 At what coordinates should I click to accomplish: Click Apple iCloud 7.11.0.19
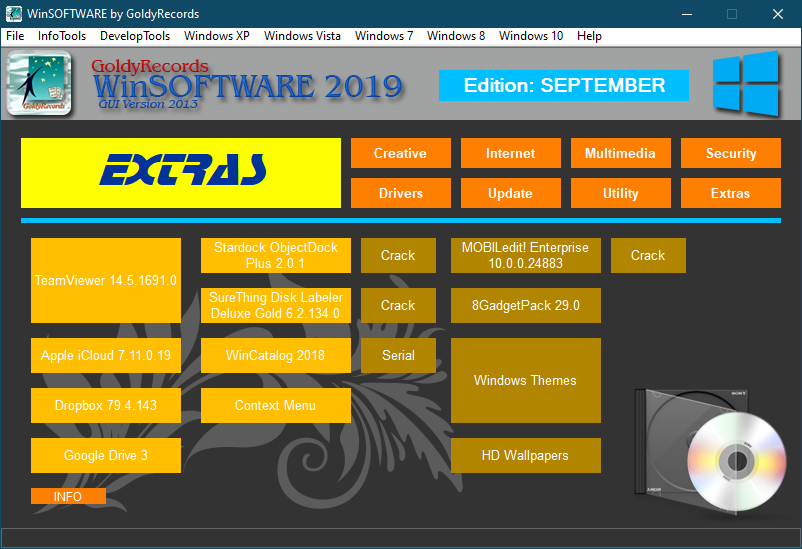click(x=106, y=356)
